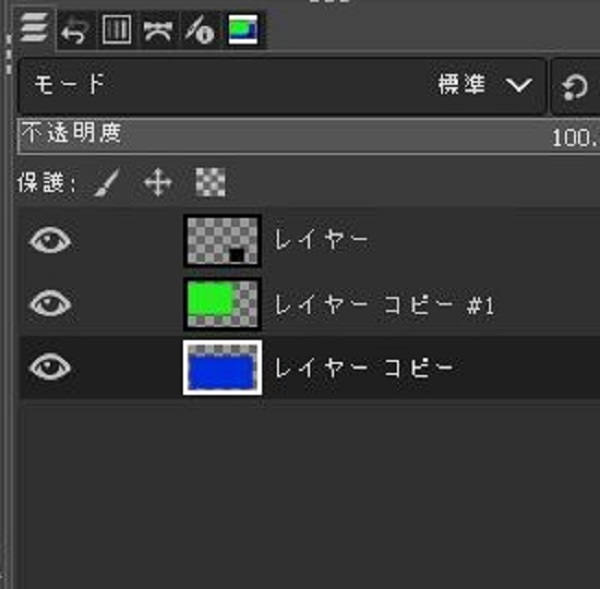This screenshot has width=600, height=589.
Task: Hide the レイヤー コピー layer eye
Action: tap(50, 367)
